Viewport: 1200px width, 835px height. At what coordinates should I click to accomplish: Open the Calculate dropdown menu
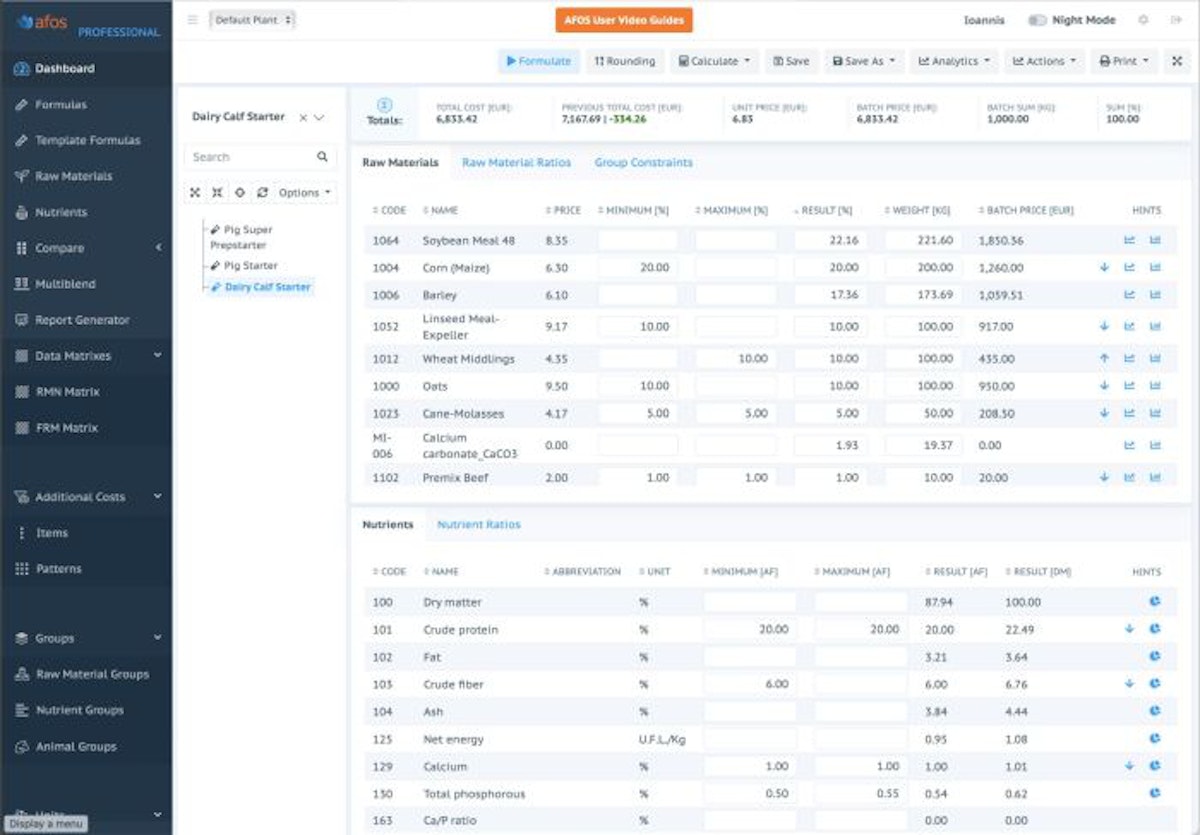pos(714,61)
